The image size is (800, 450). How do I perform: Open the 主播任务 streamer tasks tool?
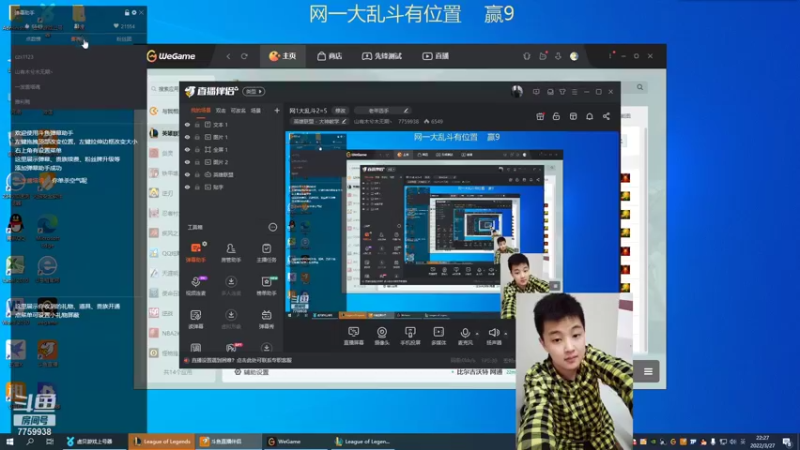coord(266,253)
